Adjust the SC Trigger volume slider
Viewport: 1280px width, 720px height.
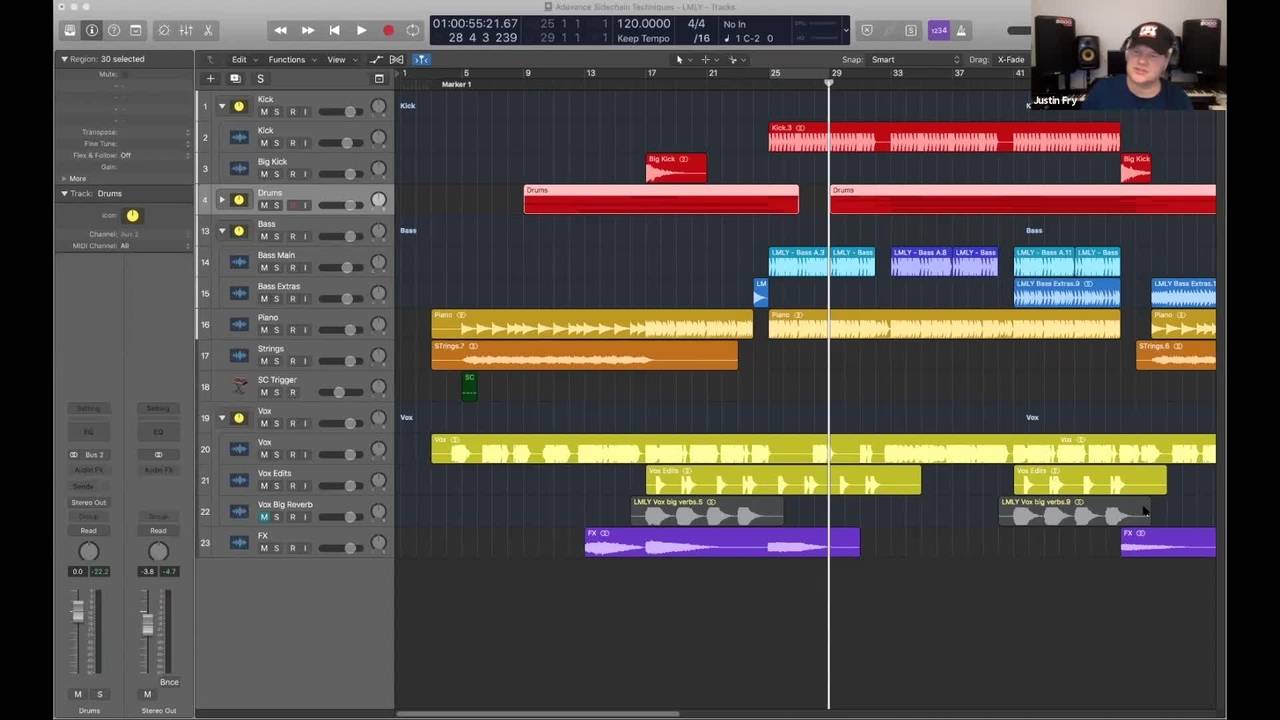pyautogui.click(x=340, y=392)
